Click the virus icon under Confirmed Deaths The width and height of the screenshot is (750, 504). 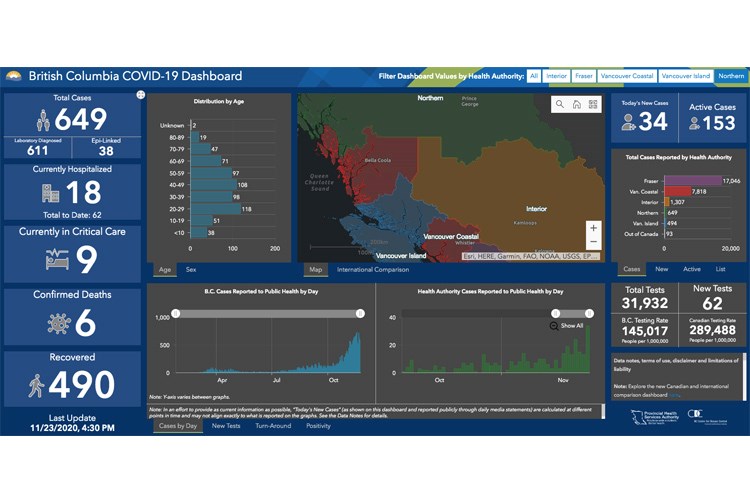click(59, 323)
